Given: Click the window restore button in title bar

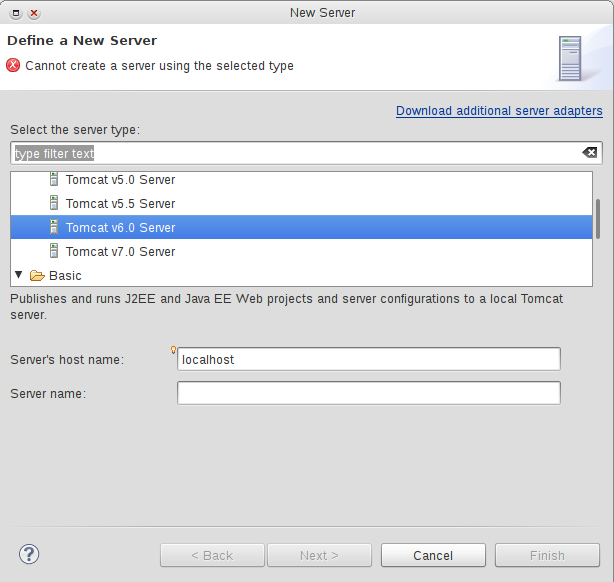Looking at the screenshot, I should [16, 13].
